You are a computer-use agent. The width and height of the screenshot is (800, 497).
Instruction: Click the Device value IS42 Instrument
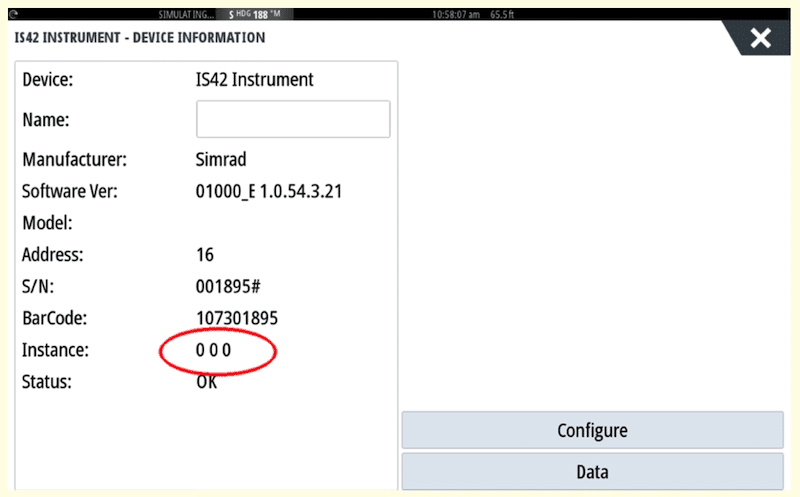[254, 79]
